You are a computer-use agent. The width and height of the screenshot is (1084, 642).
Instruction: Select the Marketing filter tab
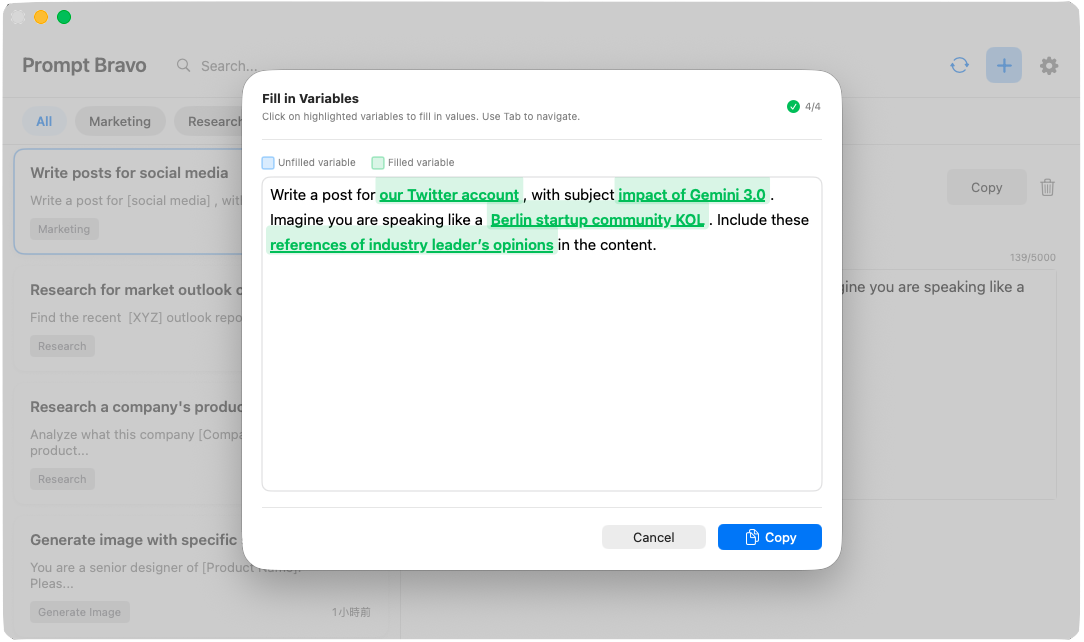[x=119, y=121]
